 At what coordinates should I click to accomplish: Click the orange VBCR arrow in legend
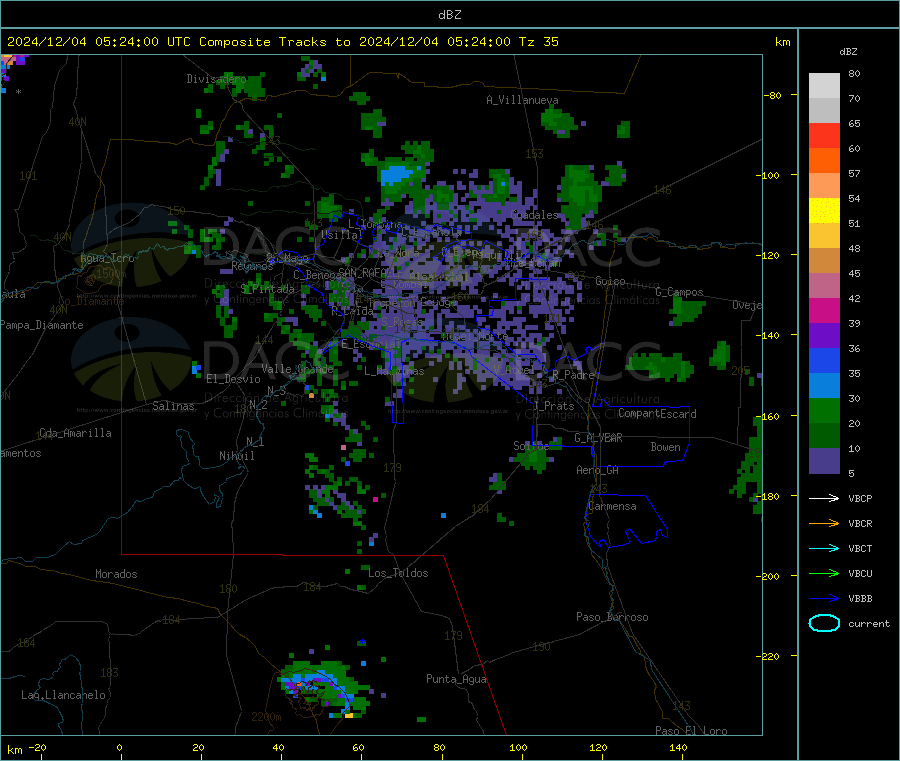click(824, 523)
